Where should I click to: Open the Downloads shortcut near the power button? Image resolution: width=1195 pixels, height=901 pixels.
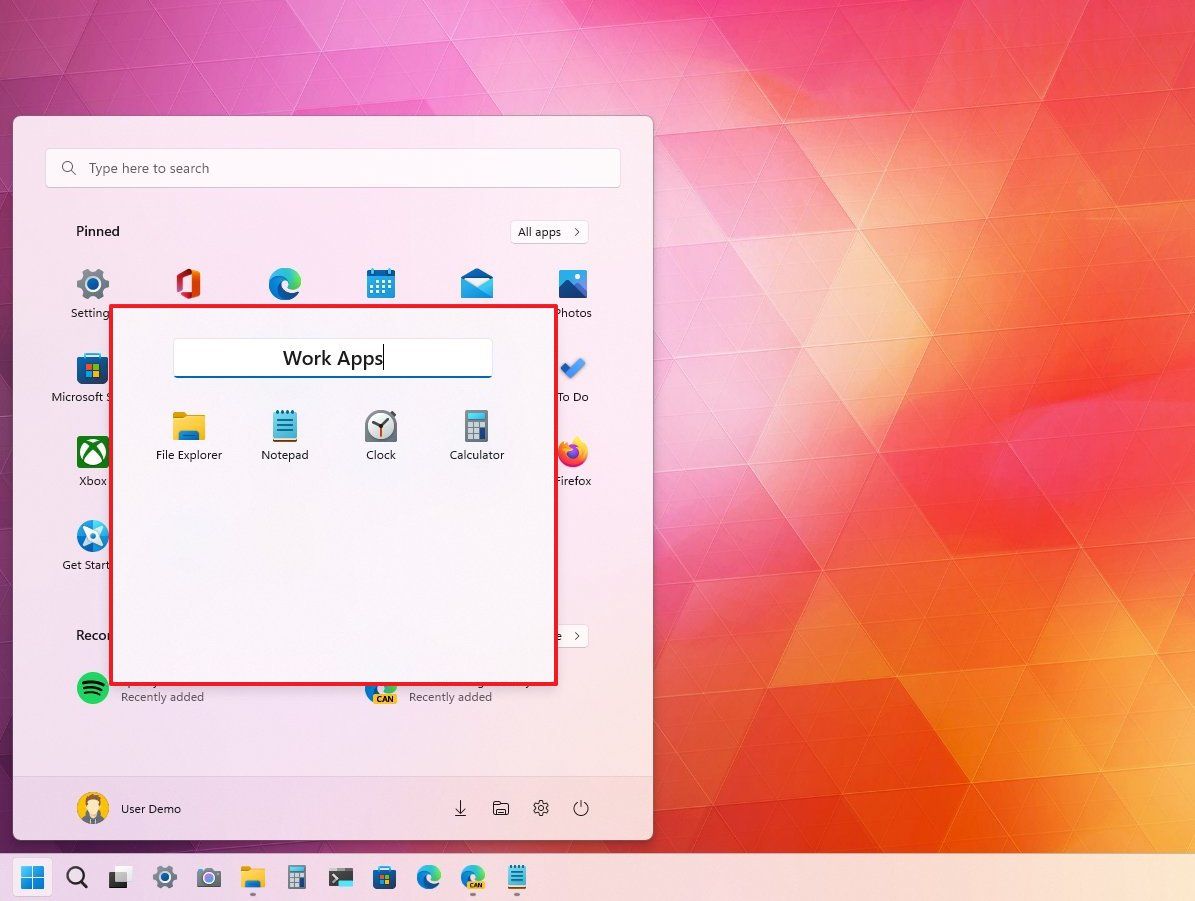[x=460, y=808]
